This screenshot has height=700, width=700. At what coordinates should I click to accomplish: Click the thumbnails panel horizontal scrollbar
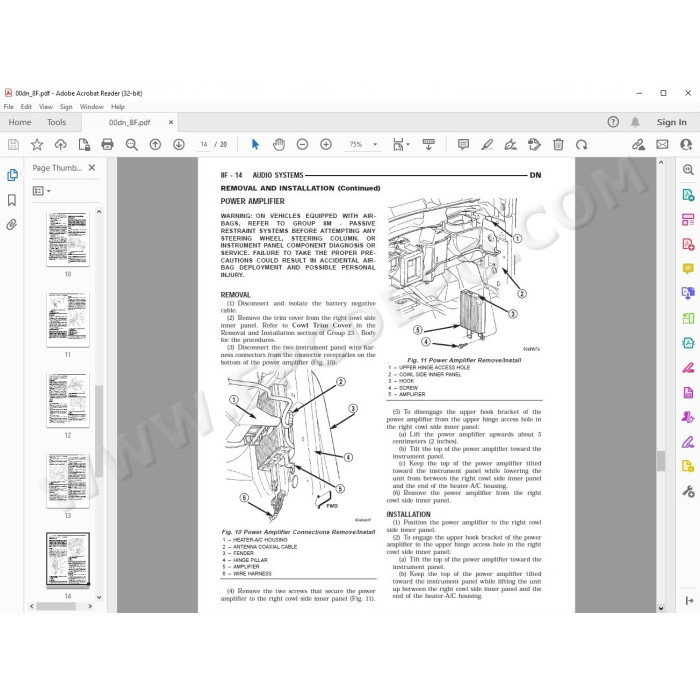56,606
